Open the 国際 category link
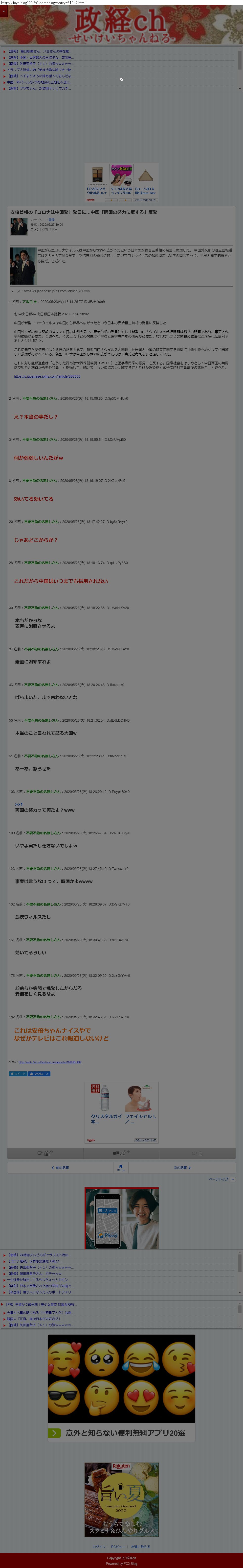The height and width of the screenshot is (1568, 243). pyautogui.click(x=52, y=220)
